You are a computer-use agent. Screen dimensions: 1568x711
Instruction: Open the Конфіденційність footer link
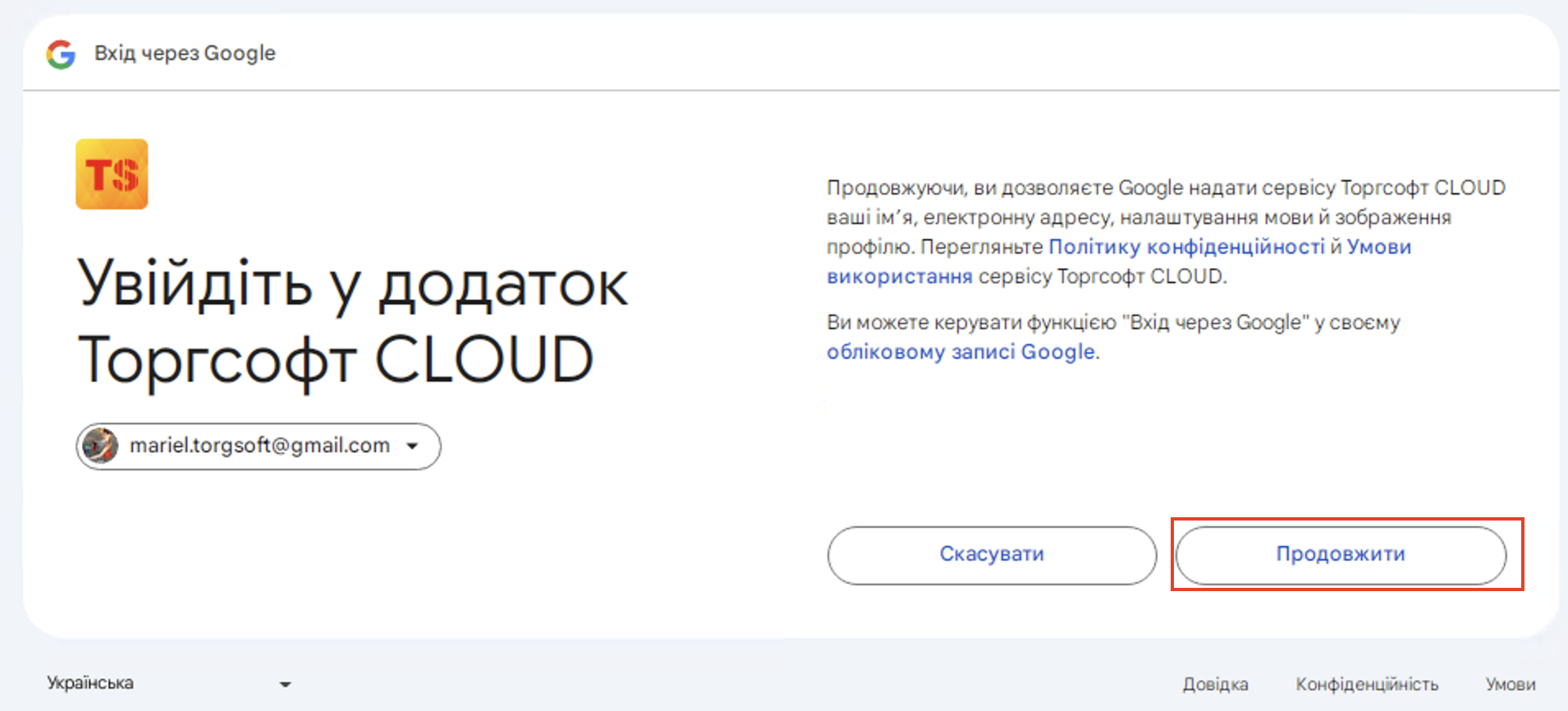(1367, 684)
